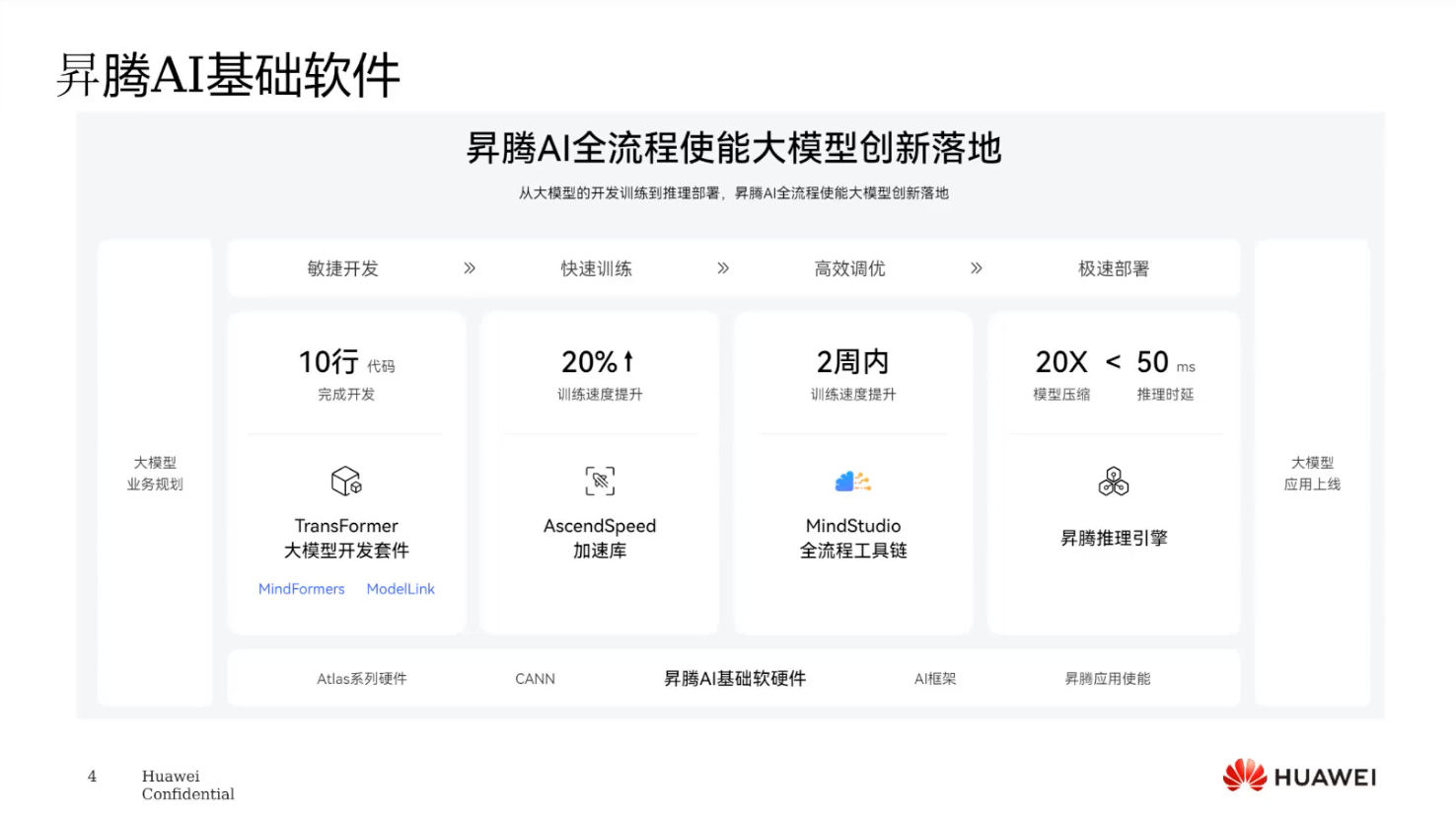The height and width of the screenshot is (819, 1456).
Task: Click the 完成开发 caption
Action: pos(346,395)
